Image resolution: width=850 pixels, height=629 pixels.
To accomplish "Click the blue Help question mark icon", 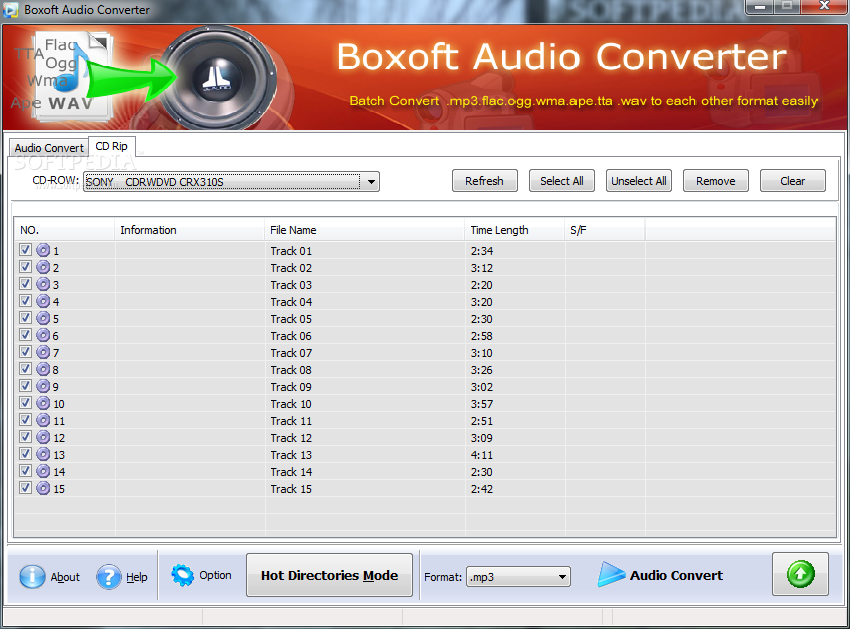I will pos(108,576).
